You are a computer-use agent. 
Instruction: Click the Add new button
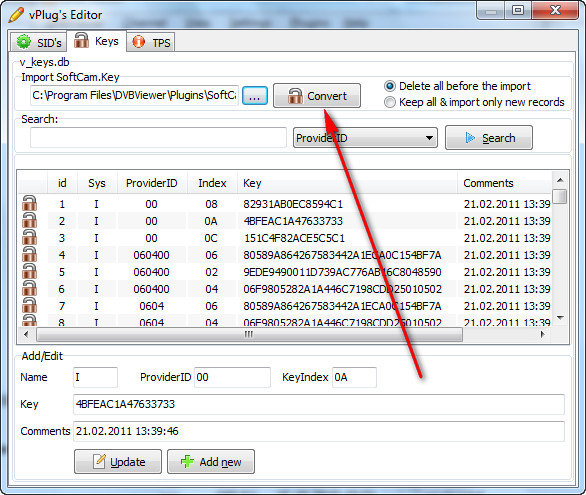pyautogui.click(x=211, y=462)
